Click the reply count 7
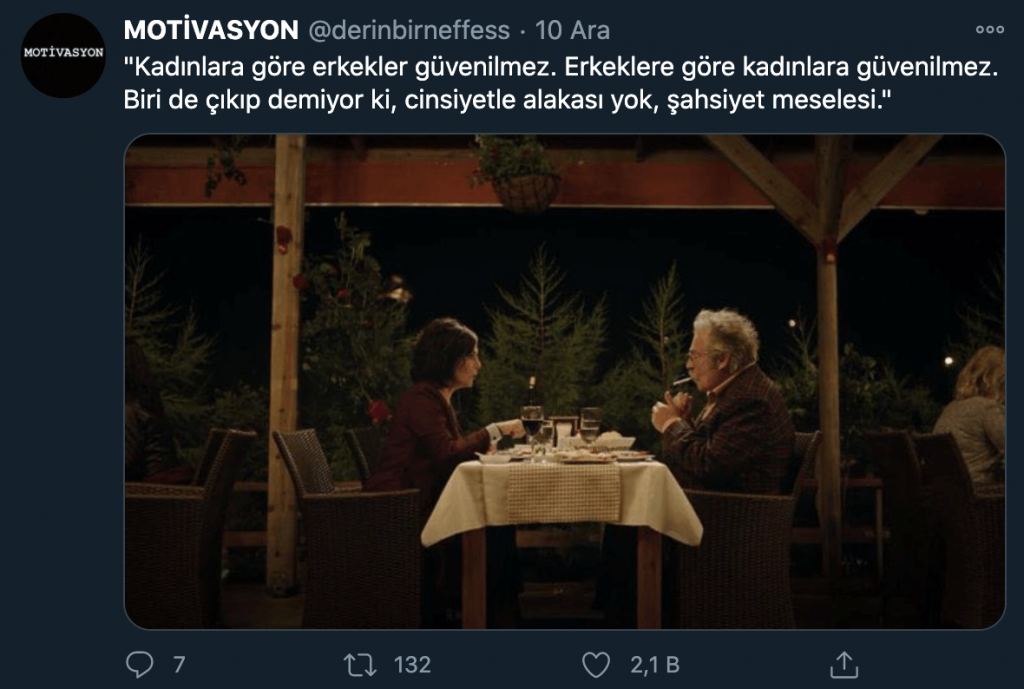 coord(179,665)
